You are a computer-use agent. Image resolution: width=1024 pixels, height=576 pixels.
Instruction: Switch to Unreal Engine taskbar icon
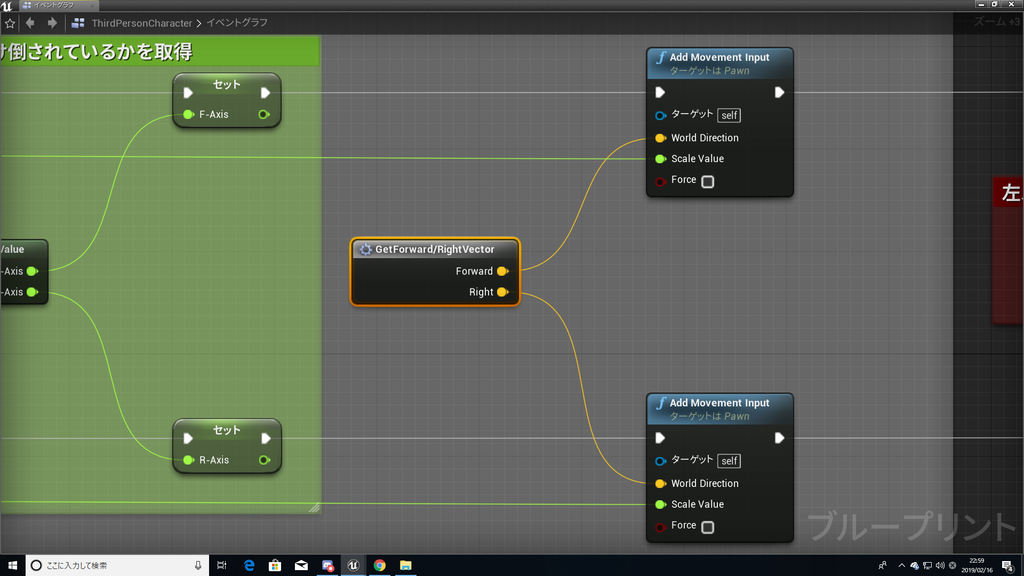(353, 566)
